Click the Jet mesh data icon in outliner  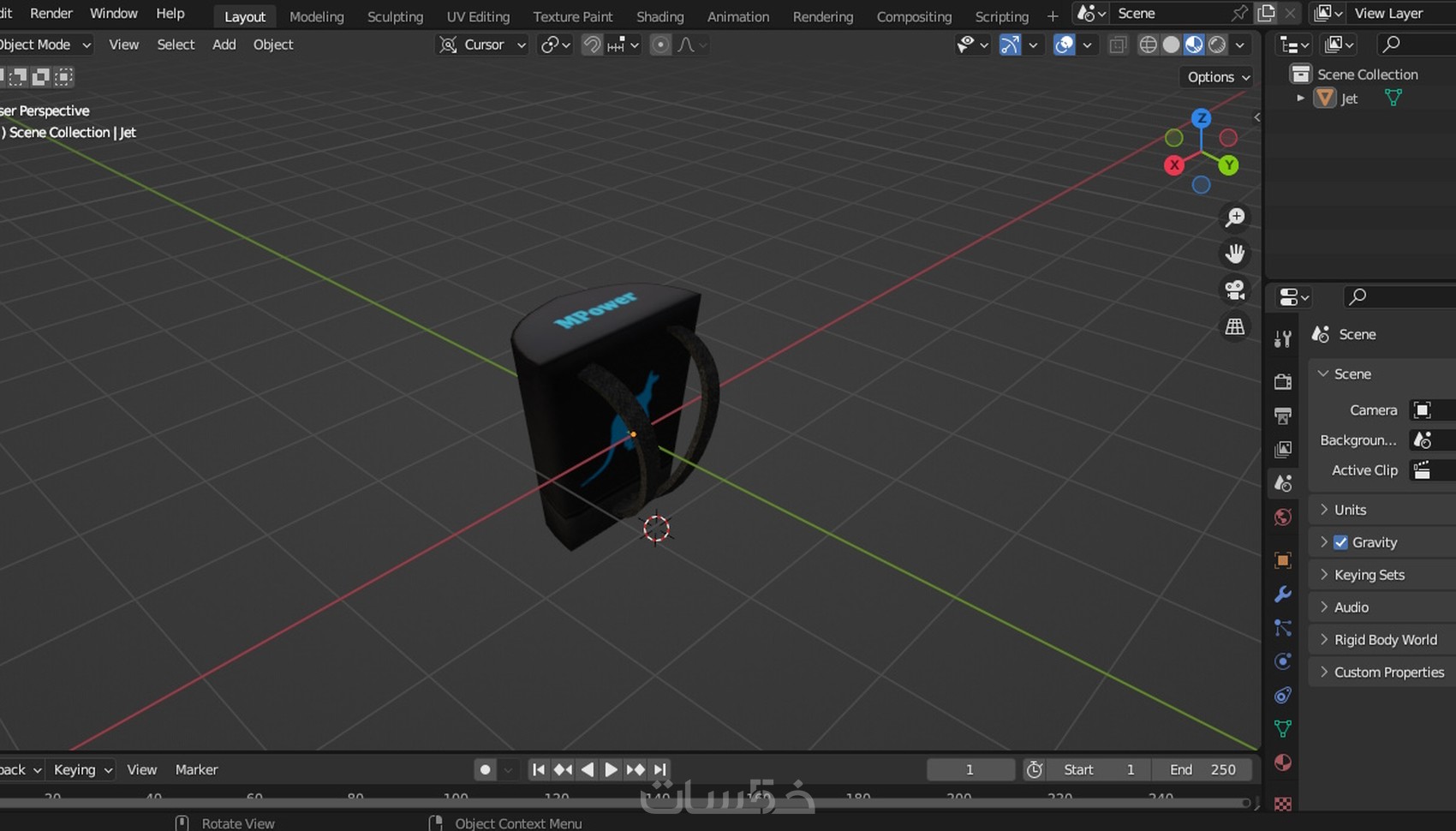click(1393, 99)
